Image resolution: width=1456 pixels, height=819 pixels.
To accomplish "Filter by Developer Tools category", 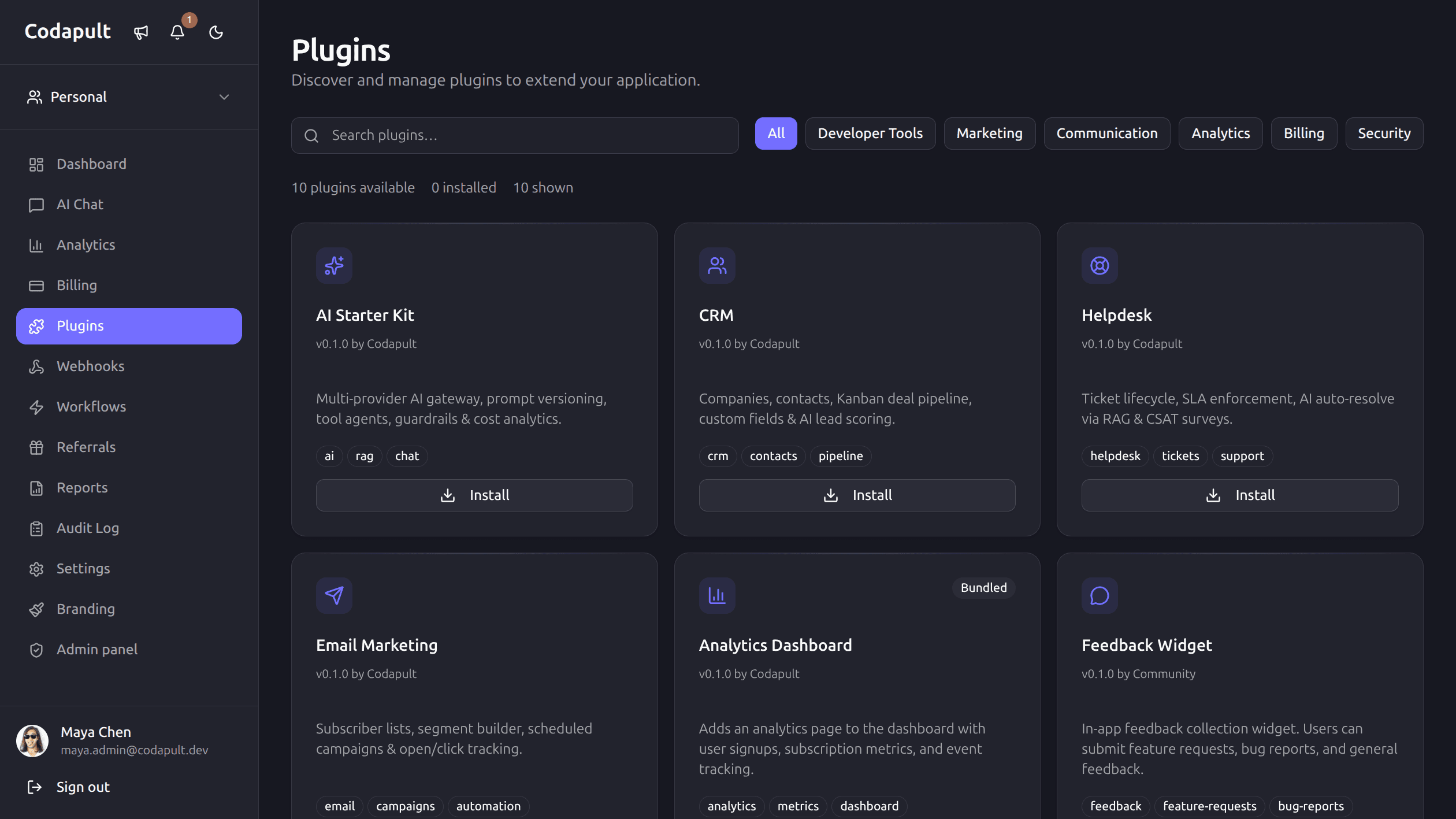I will click(870, 134).
